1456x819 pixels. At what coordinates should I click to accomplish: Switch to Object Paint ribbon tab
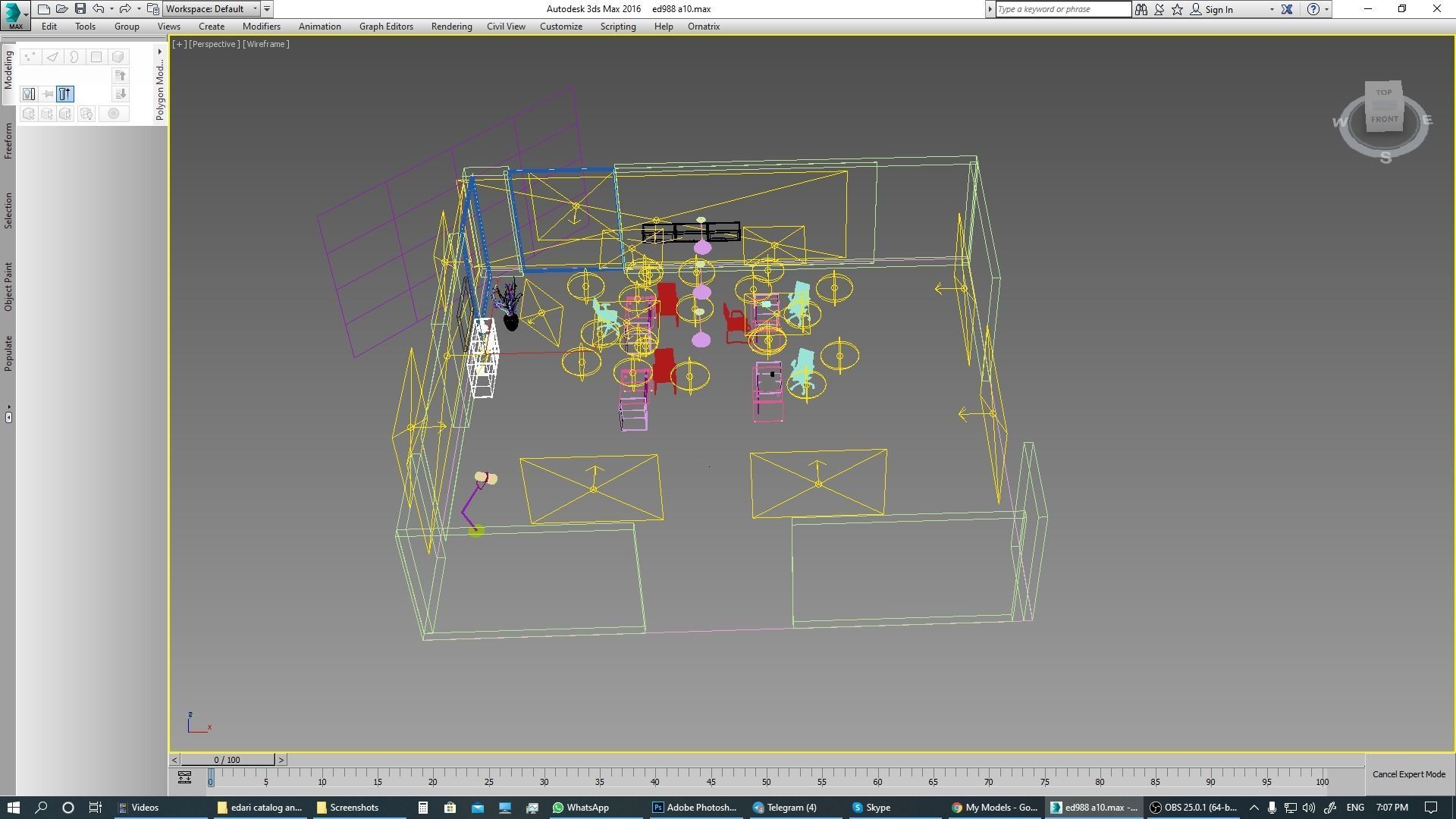pyautogui.click(x=8, y=287)
